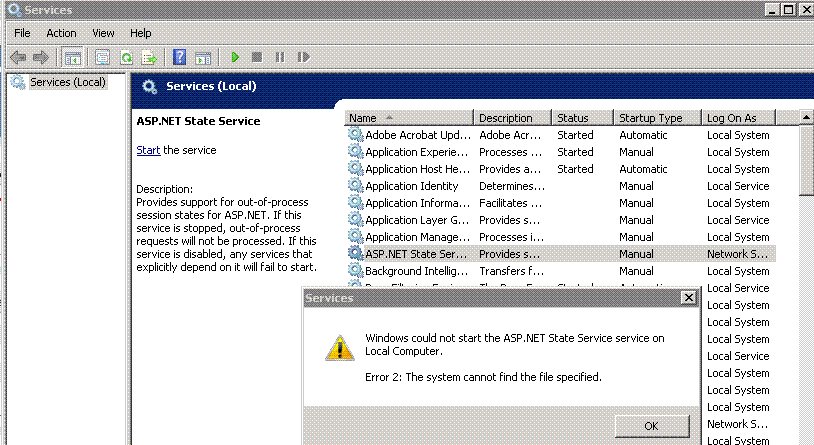
Task: Click the Restart Service toolbar icon
Action: click(x=303, y=58)
